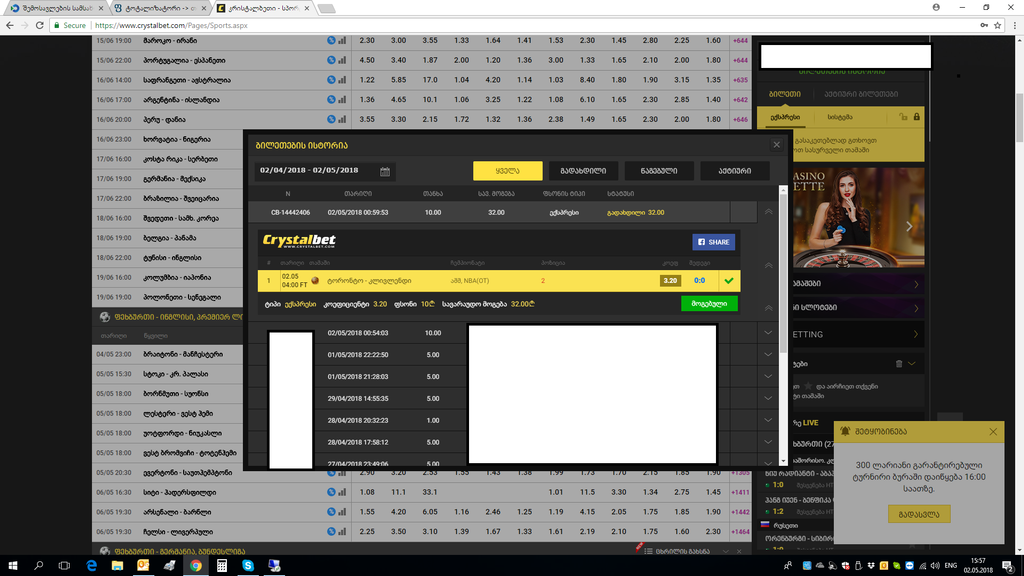Click the green won status button
The height and width of the screenshot is (576, 1024).
tap(709, 304)
